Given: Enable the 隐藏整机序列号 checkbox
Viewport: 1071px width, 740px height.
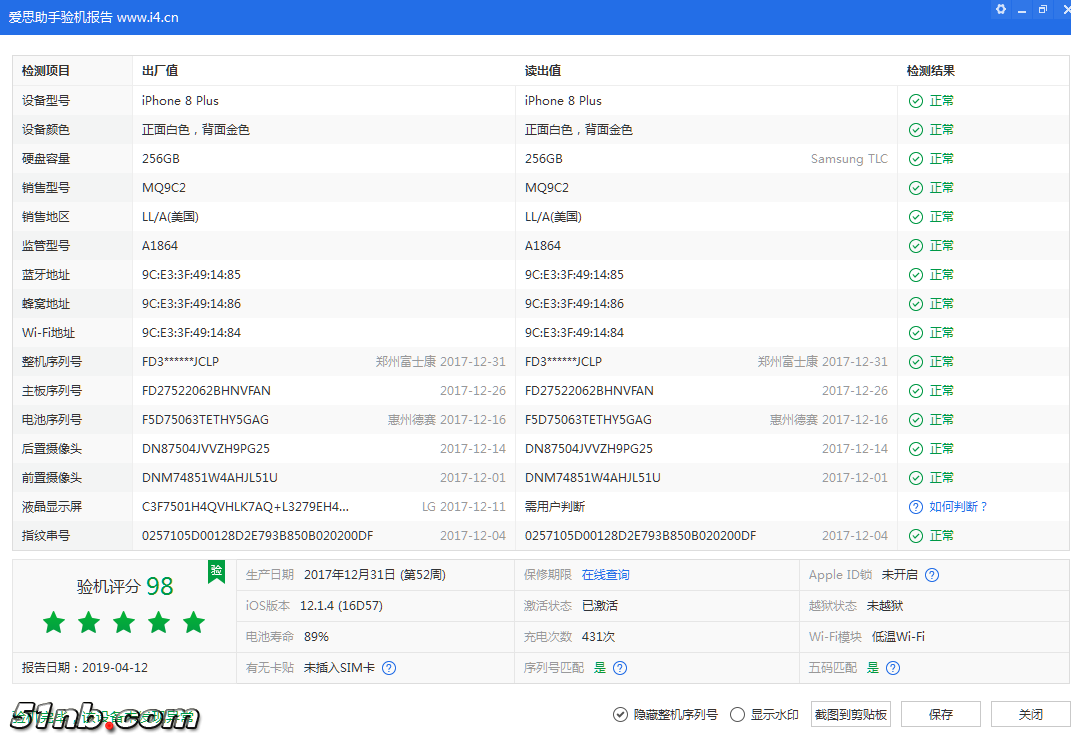Looking at the screenshot, I should tap(622, 714).
